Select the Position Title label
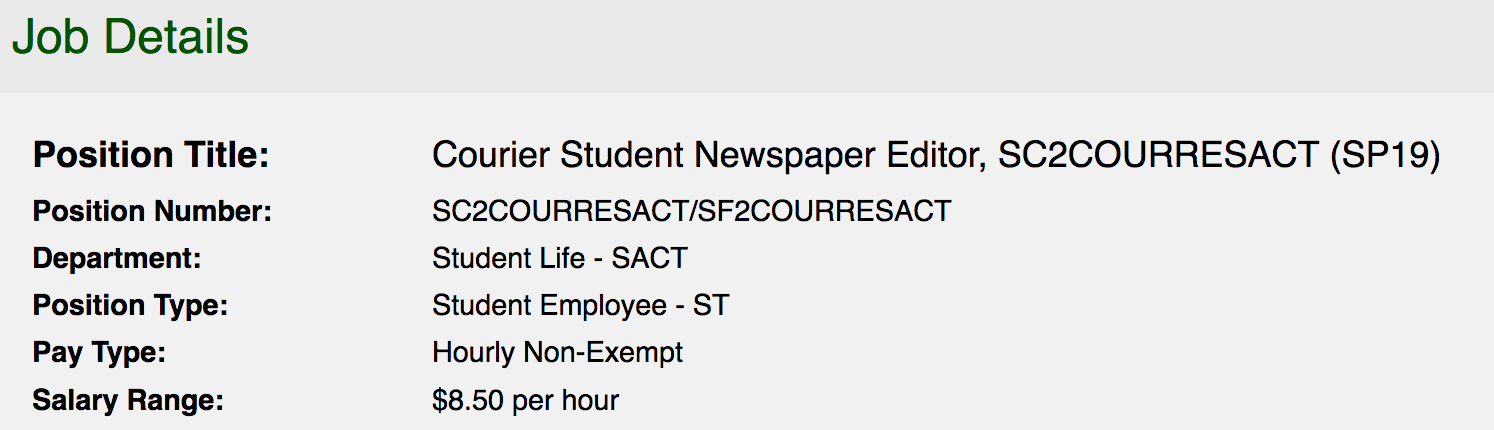The image size is (1494, 430). click(x=151, y=155)
